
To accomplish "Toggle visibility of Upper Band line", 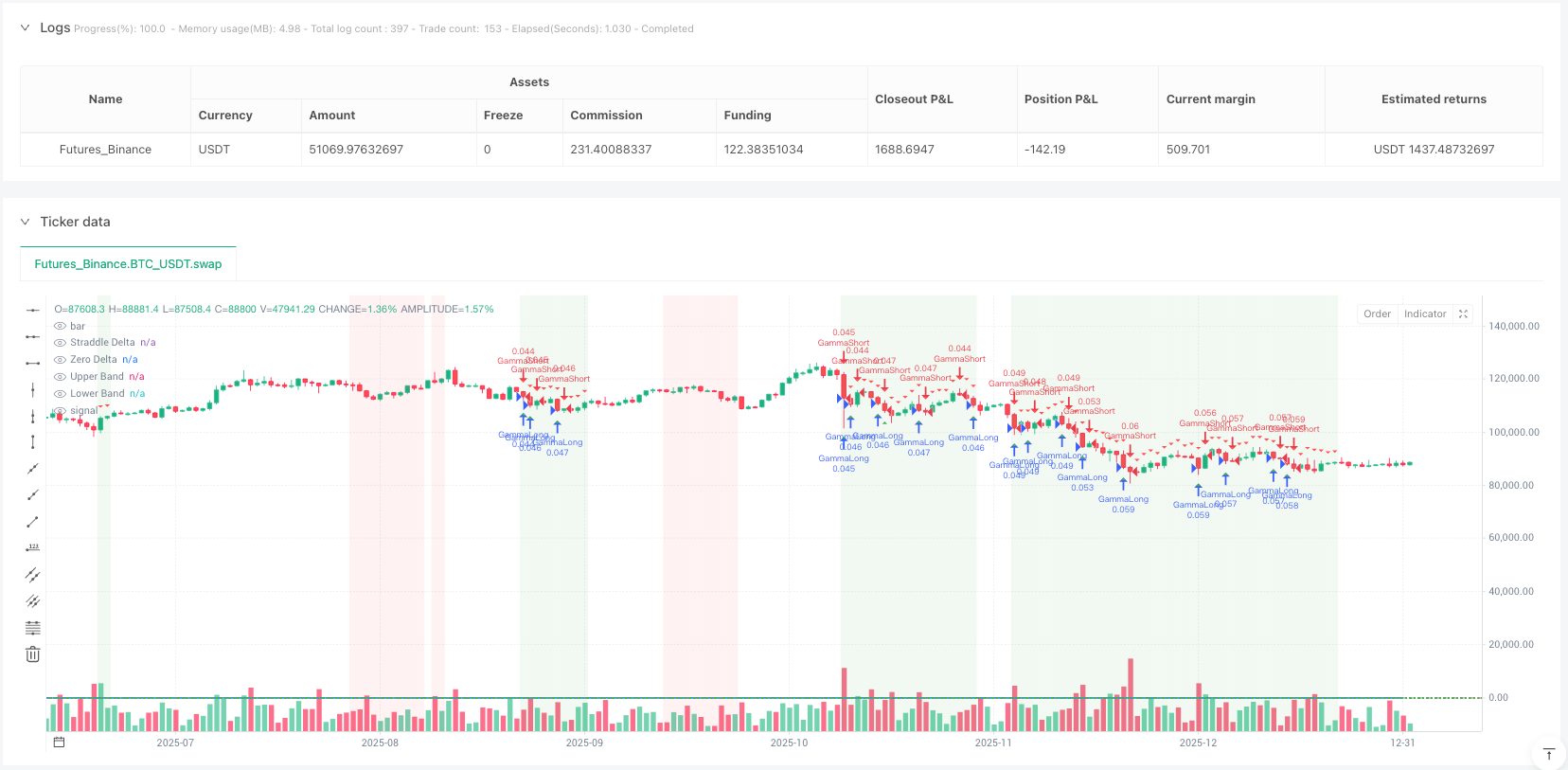I will (x=61, y=377).
